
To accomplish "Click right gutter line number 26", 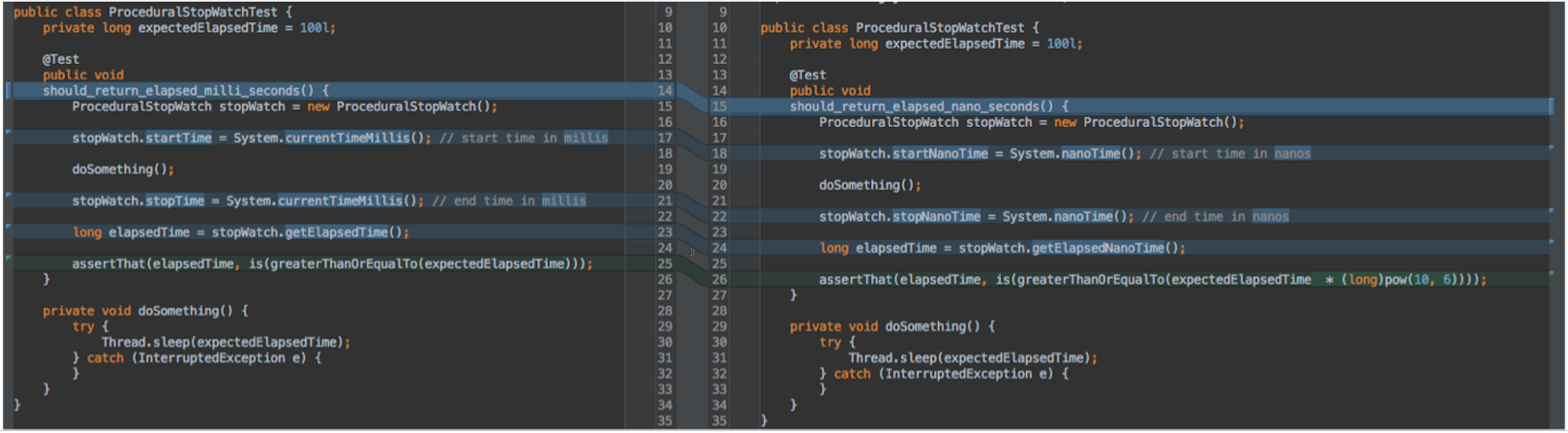I will pos(719,280).
